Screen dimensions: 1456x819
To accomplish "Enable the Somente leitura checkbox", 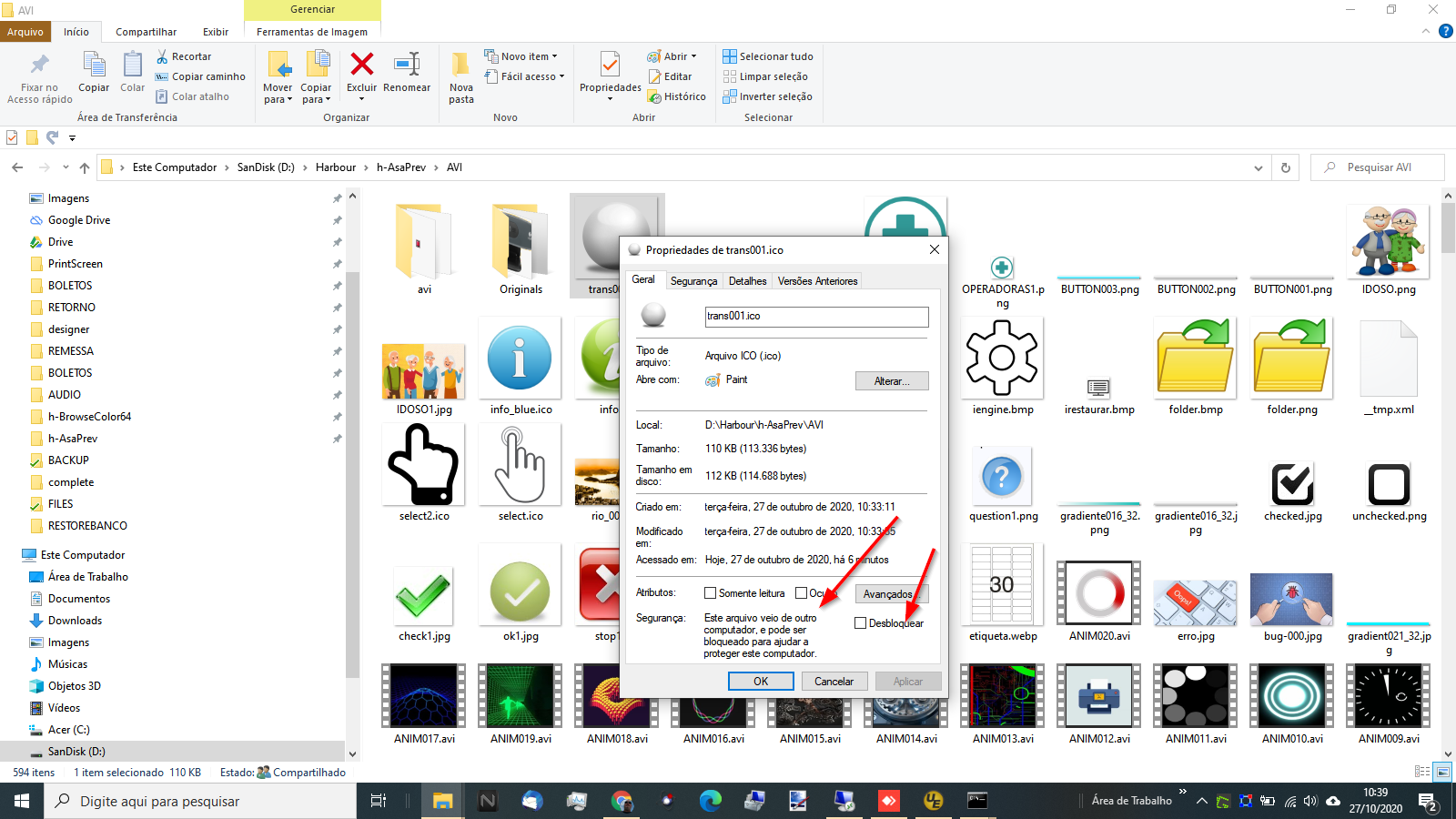I will click(x=711, y=593).
